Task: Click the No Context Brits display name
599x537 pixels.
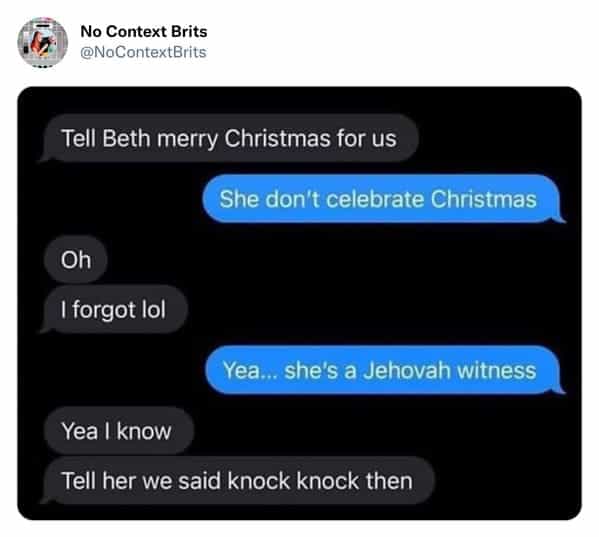Action: point(144,31)
